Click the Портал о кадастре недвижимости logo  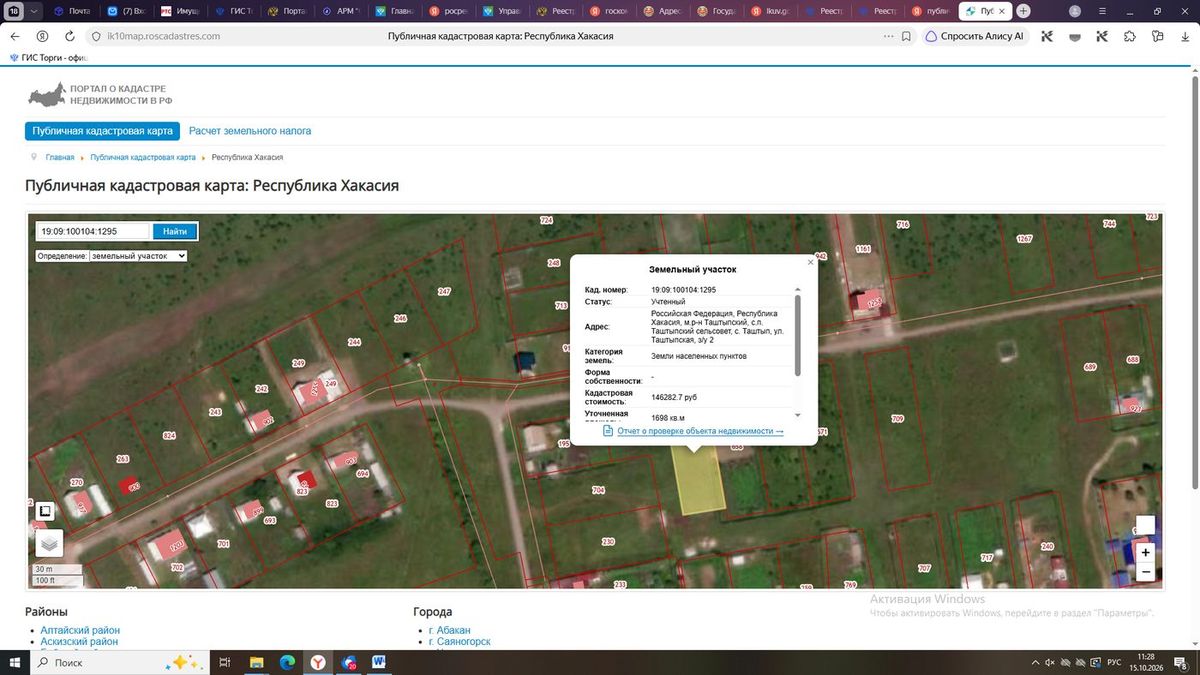point(100,96)
